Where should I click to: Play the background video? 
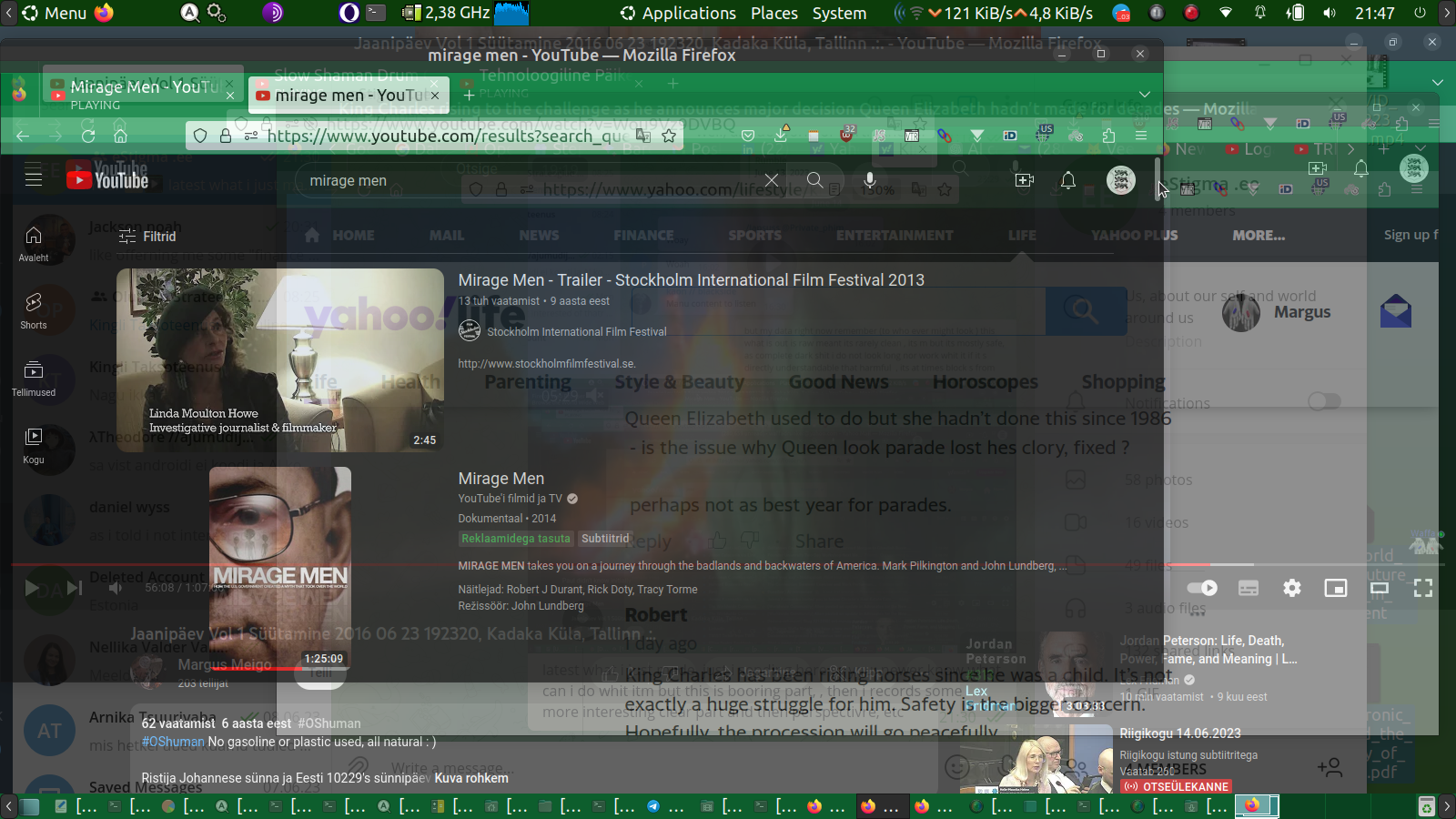tap(32, 588)
